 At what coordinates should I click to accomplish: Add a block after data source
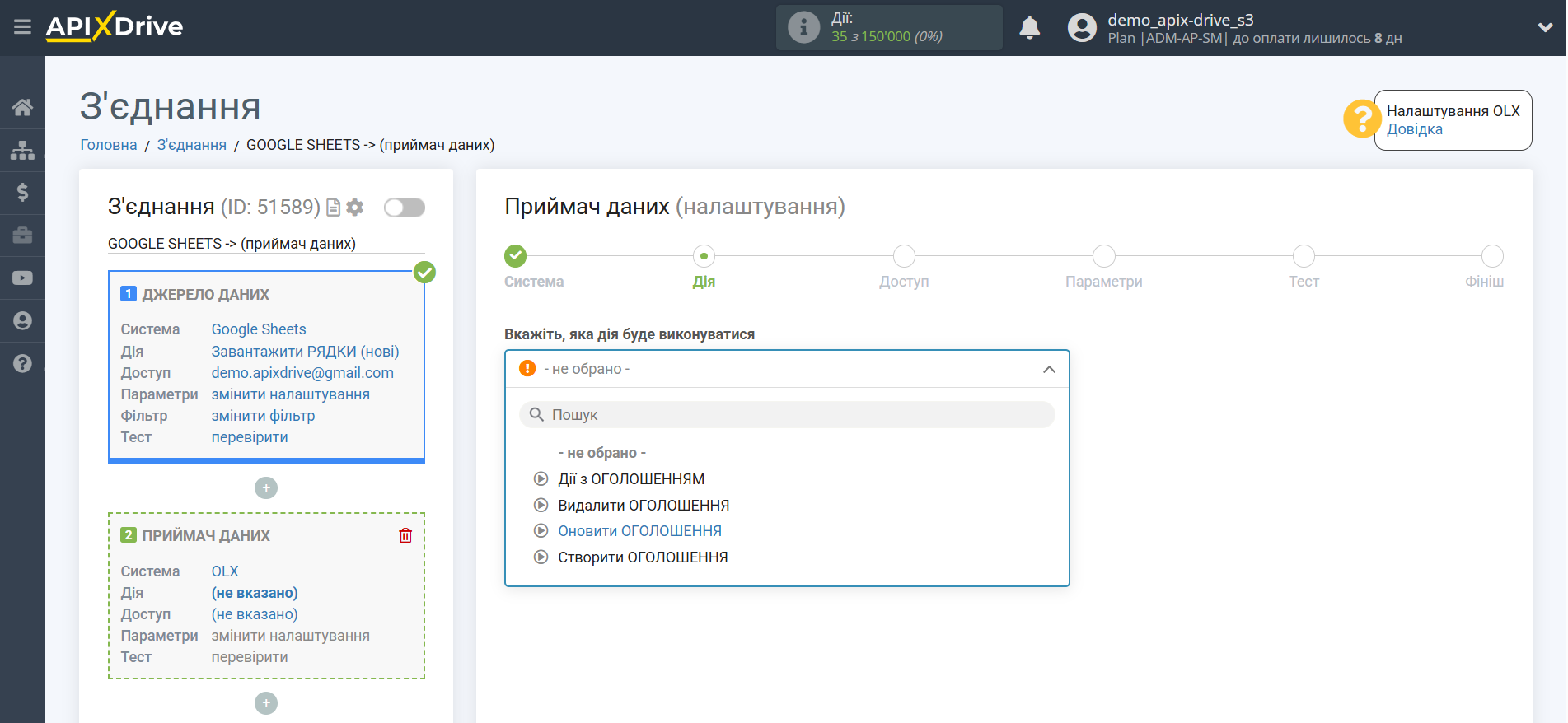266,487
